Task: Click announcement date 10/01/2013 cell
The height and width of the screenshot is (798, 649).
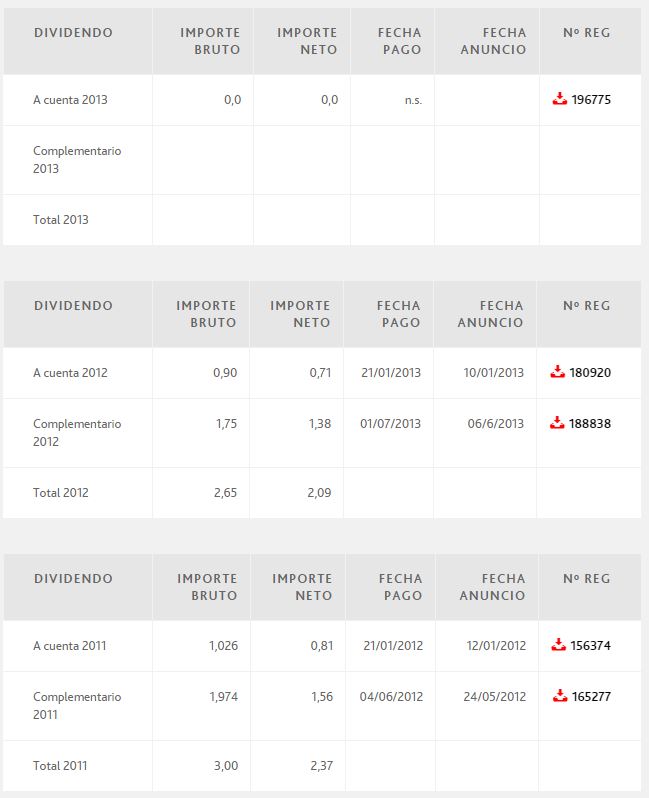Action: point(493,373)
